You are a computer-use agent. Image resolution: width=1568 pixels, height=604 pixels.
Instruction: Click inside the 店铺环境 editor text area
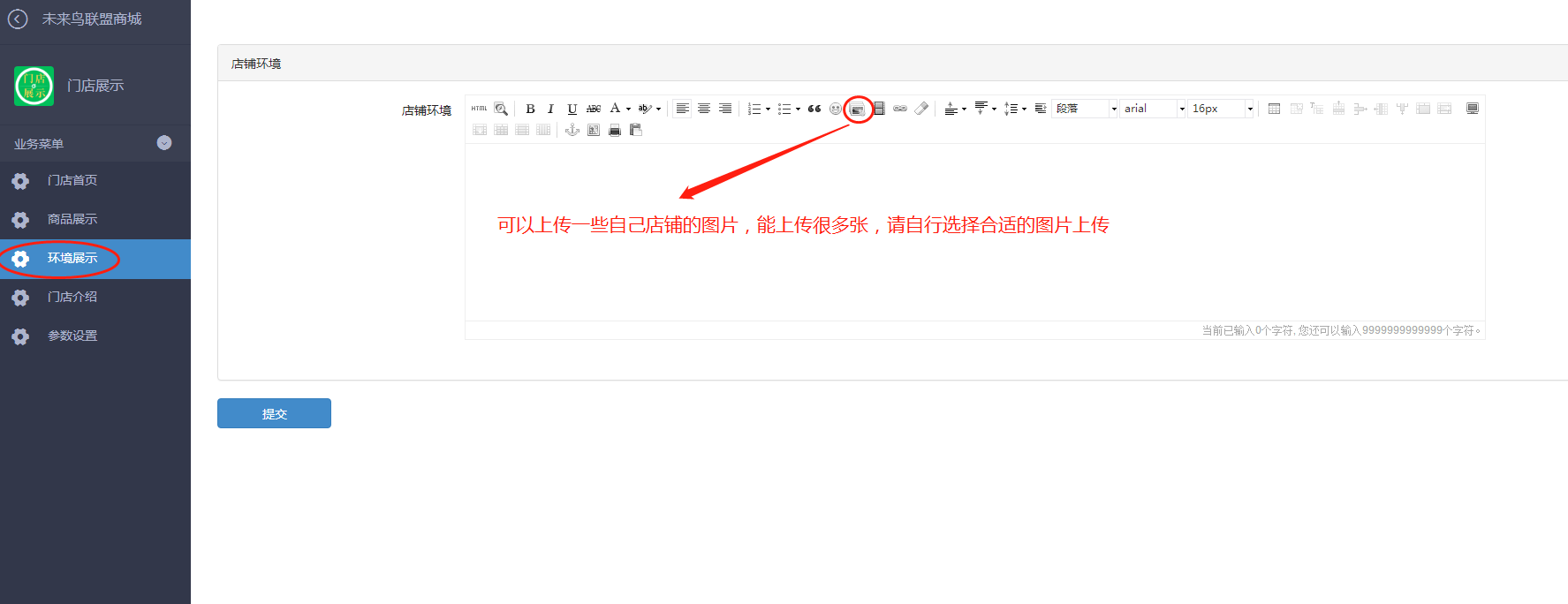(x=974, y=231)
